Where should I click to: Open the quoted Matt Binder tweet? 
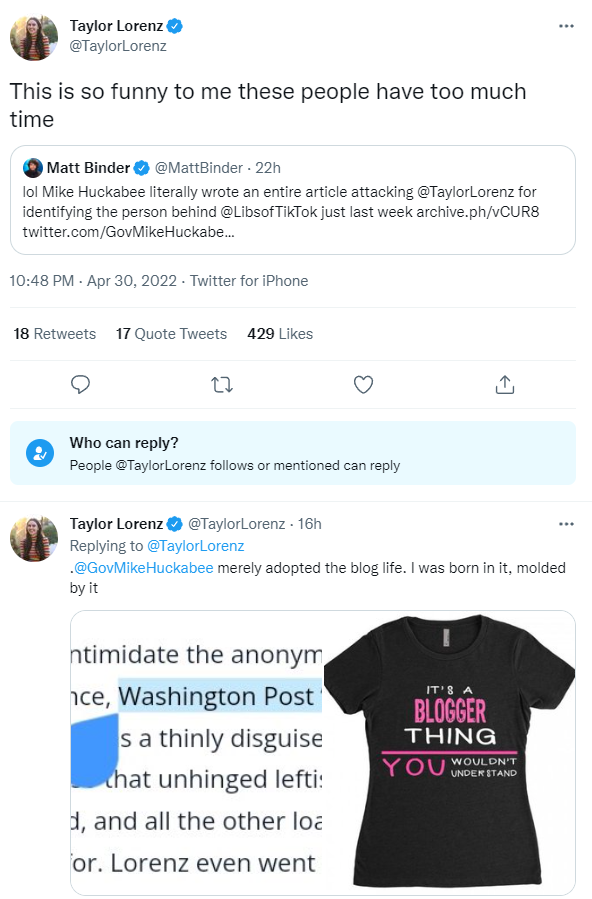point(293,200)
